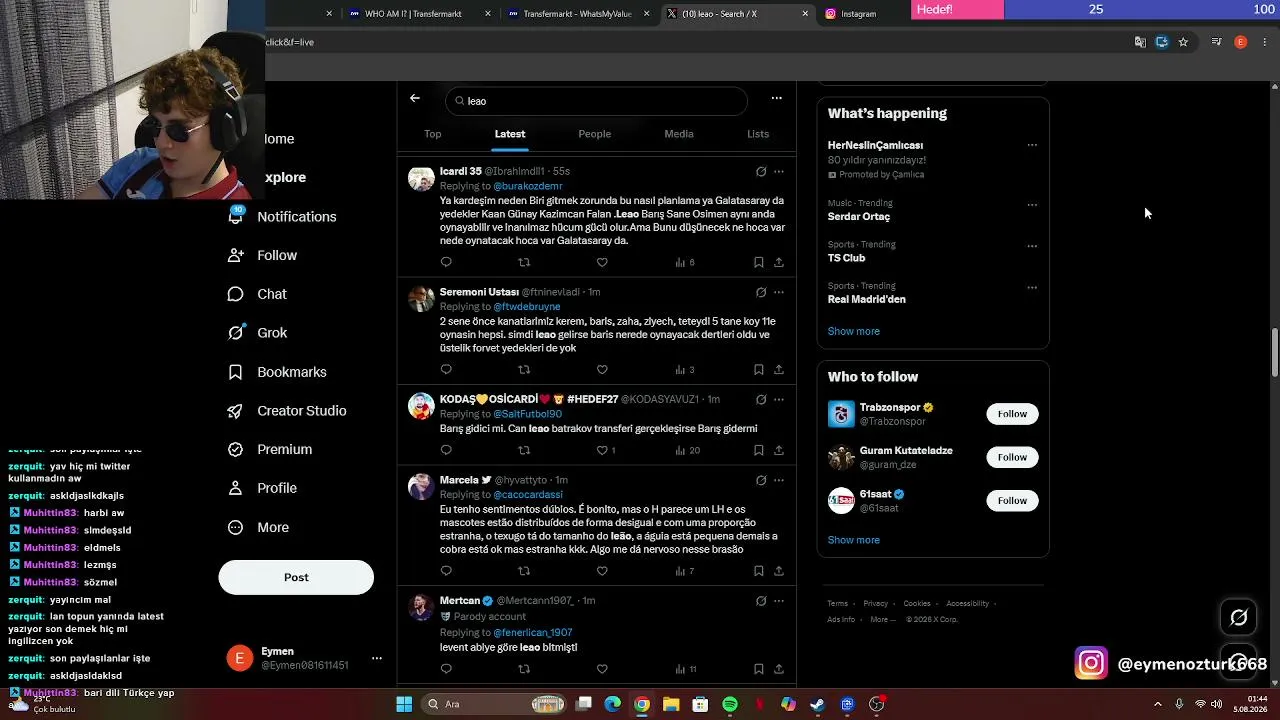
Task: Open search options menu next to search box
Action: 776,99
